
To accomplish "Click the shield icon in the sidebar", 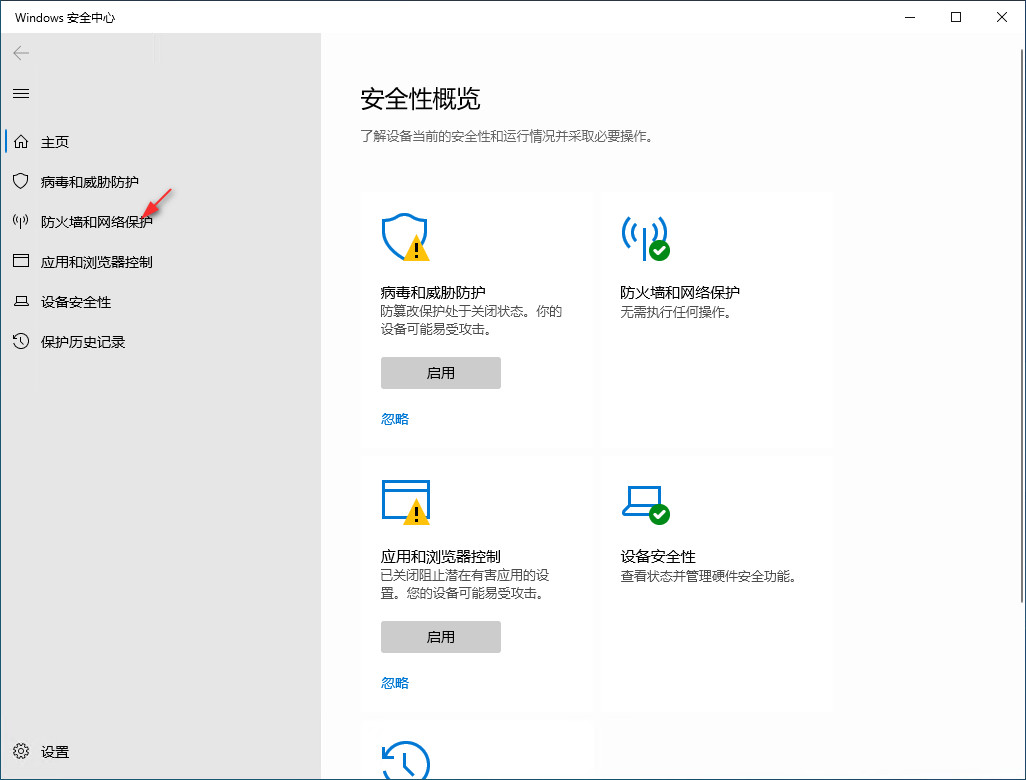I will pos(21,181).
